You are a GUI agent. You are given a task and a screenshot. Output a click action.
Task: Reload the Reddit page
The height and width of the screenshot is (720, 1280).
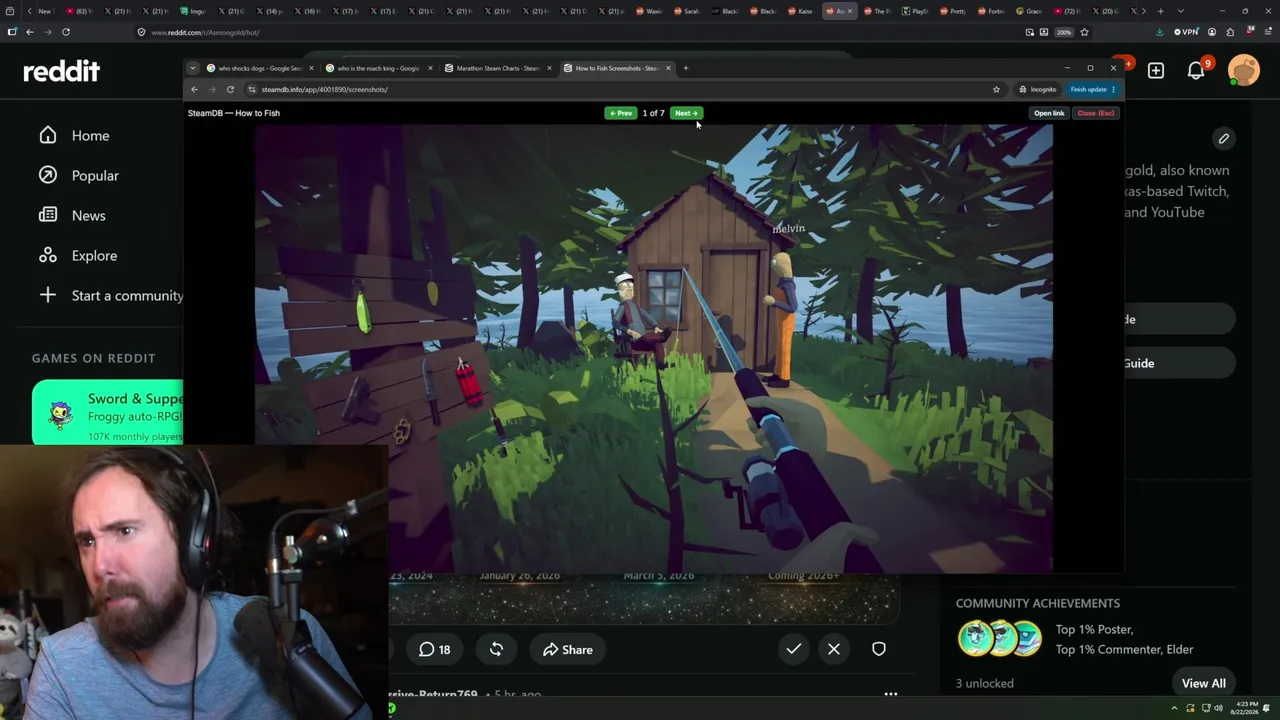point(66,32)
